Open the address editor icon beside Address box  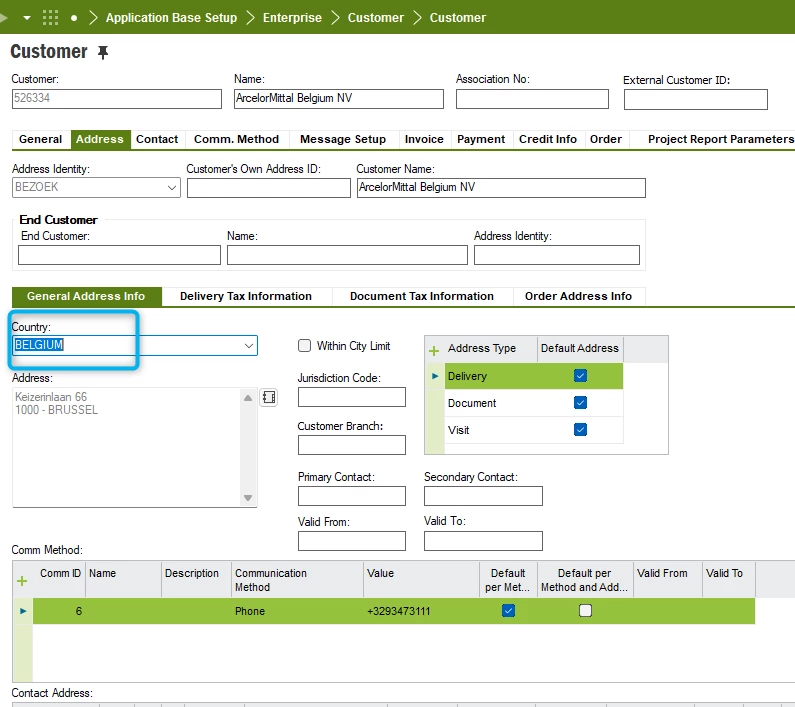point(269,397)
